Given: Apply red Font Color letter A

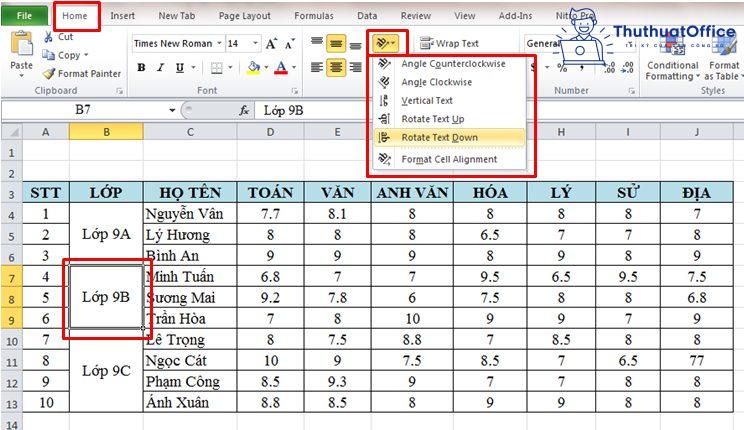Looking at the screenshot, I should click(x=281, y=67).
